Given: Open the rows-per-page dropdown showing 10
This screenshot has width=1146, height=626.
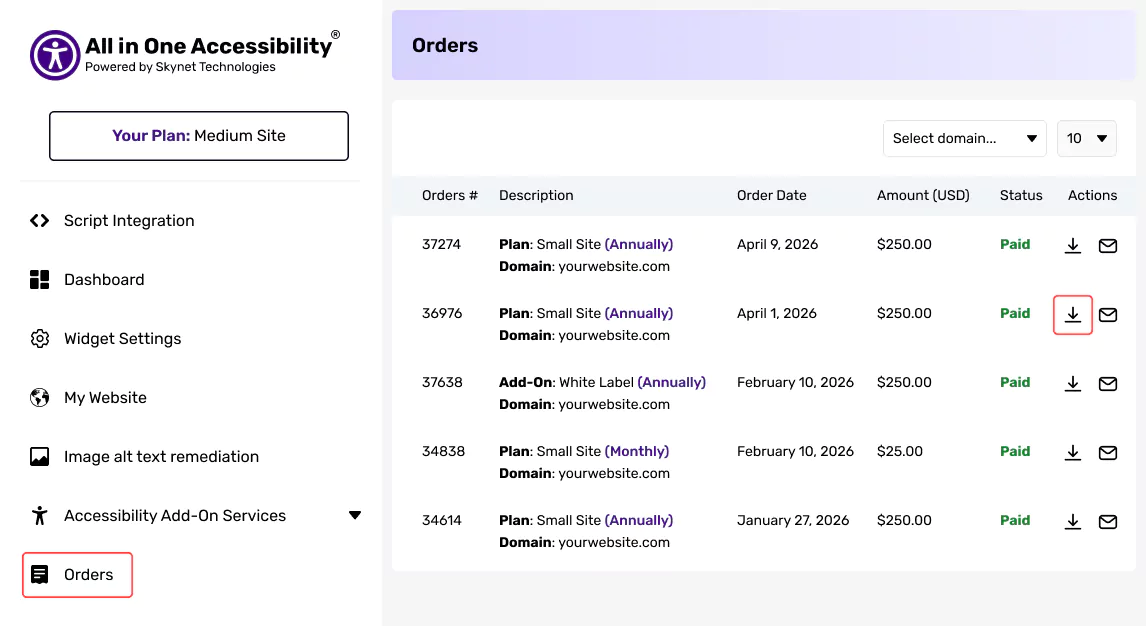Looking at the screenshot, I should (1086, 138).
